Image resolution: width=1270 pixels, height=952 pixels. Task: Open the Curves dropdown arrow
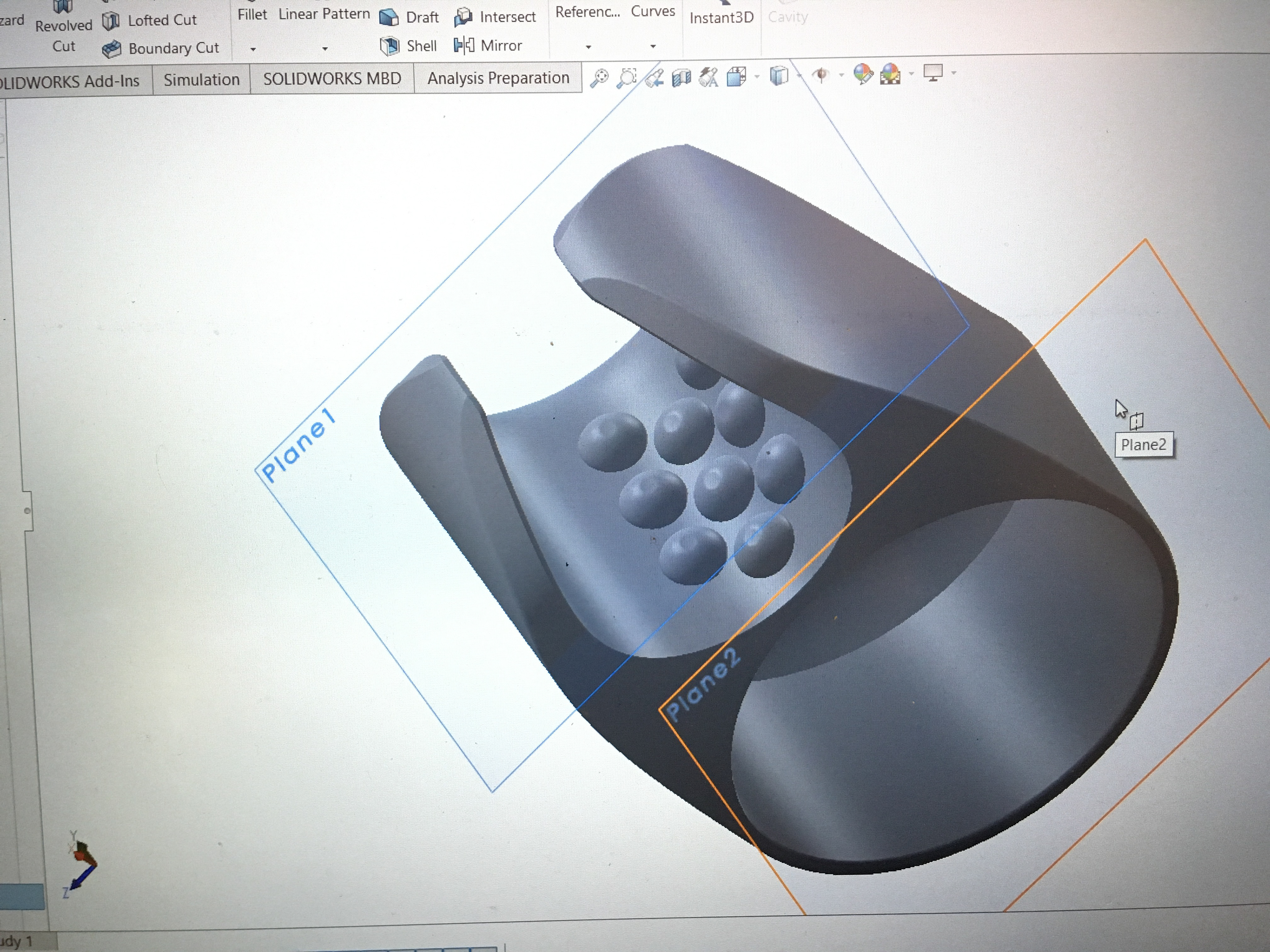[653, 47]
